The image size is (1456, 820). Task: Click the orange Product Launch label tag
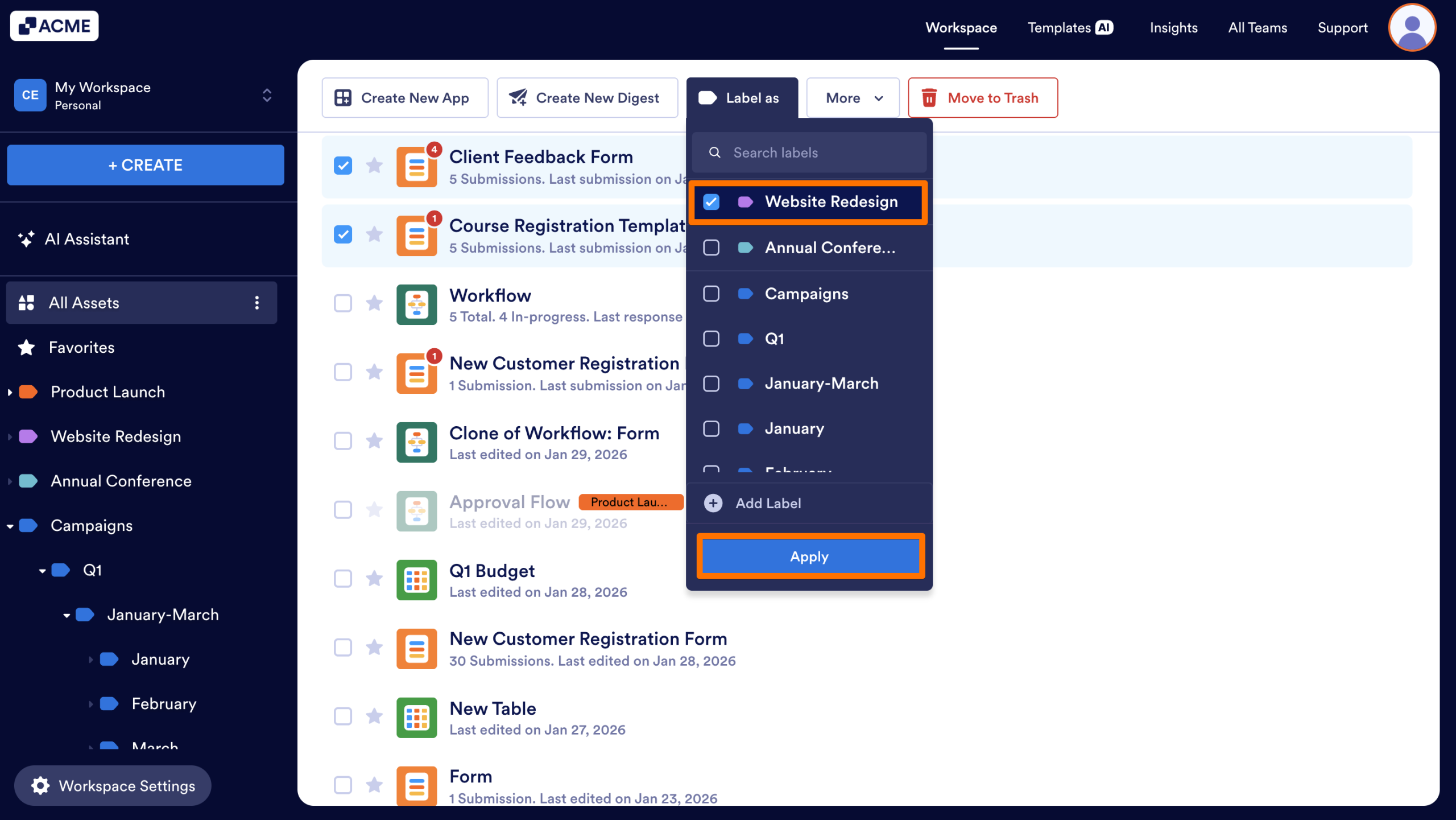coord(630,502)
